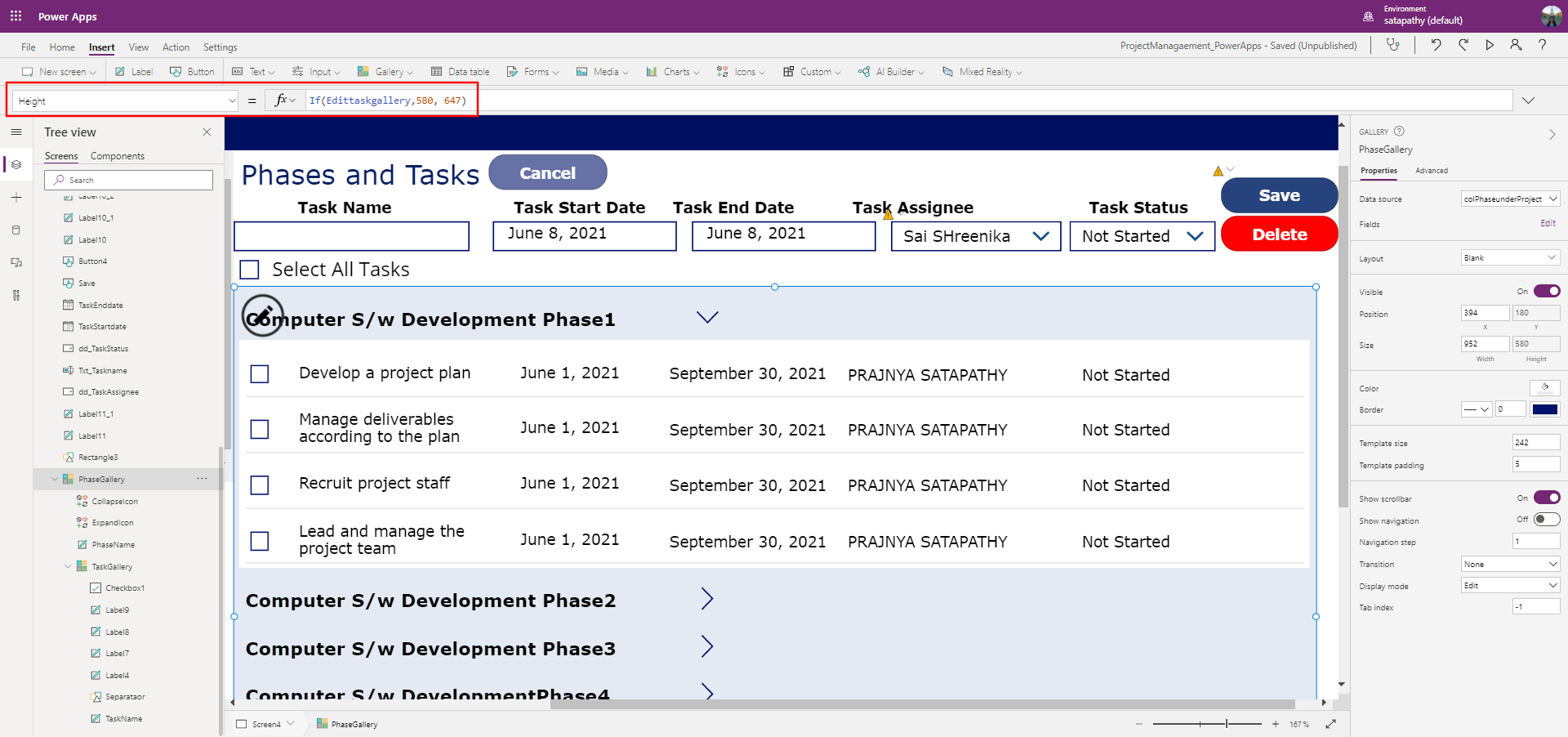Screen dimensions: 1568x737
Task: Click the red Delete button
Action: point(1279,234)
